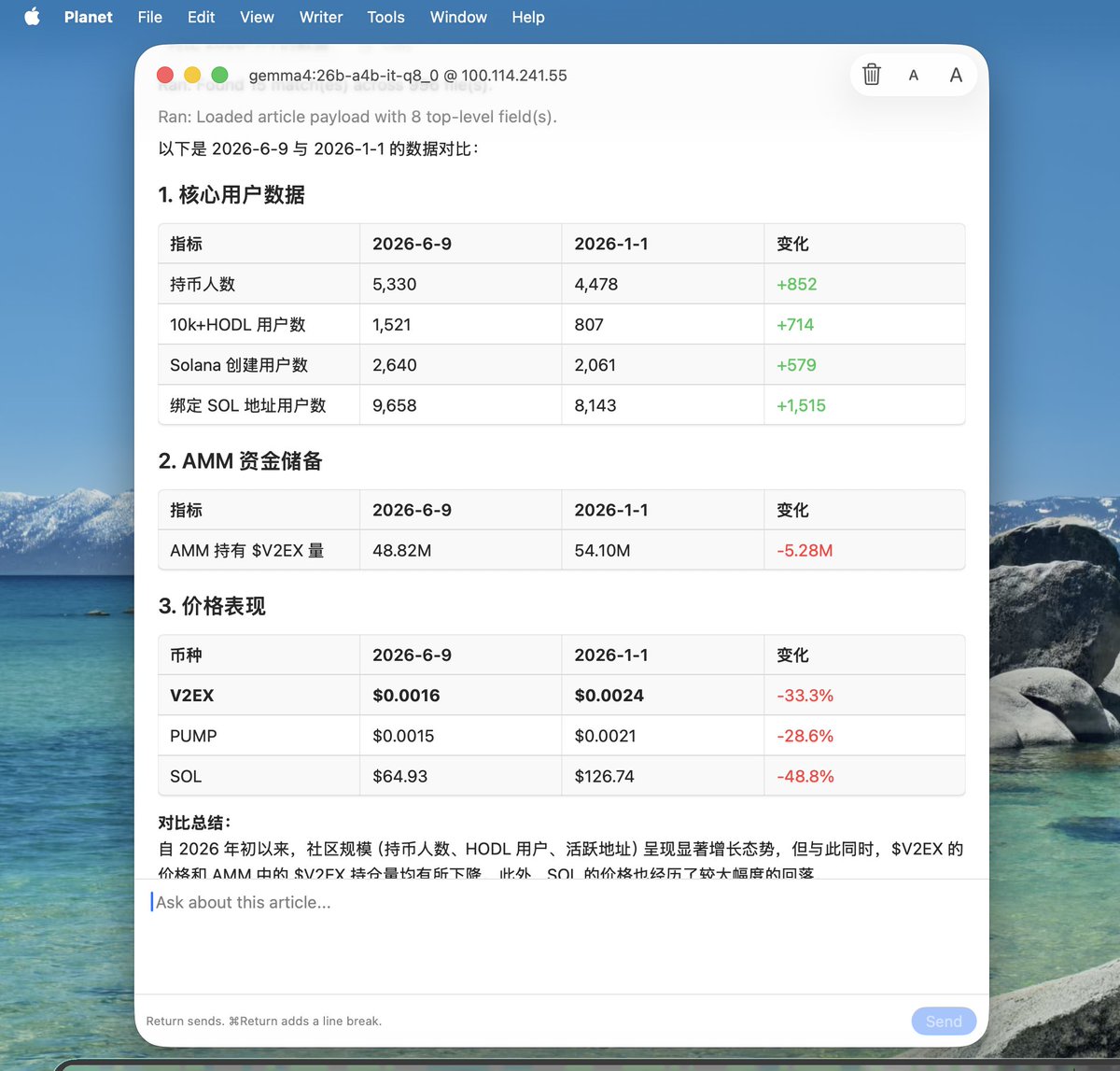Screen dimensions: 1120x1071
Task: Click the '币种' column header
Action: pos(186,655)
